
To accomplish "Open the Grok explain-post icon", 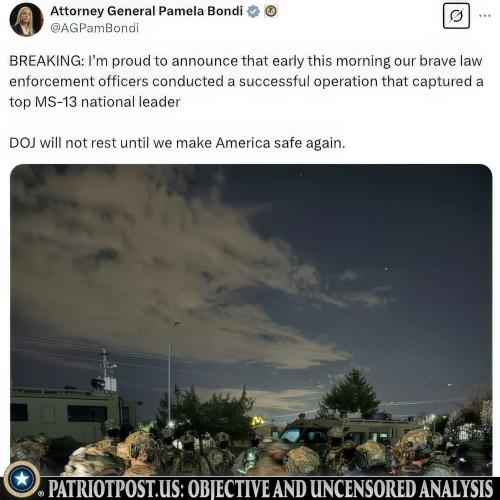I will click(456, 16).
